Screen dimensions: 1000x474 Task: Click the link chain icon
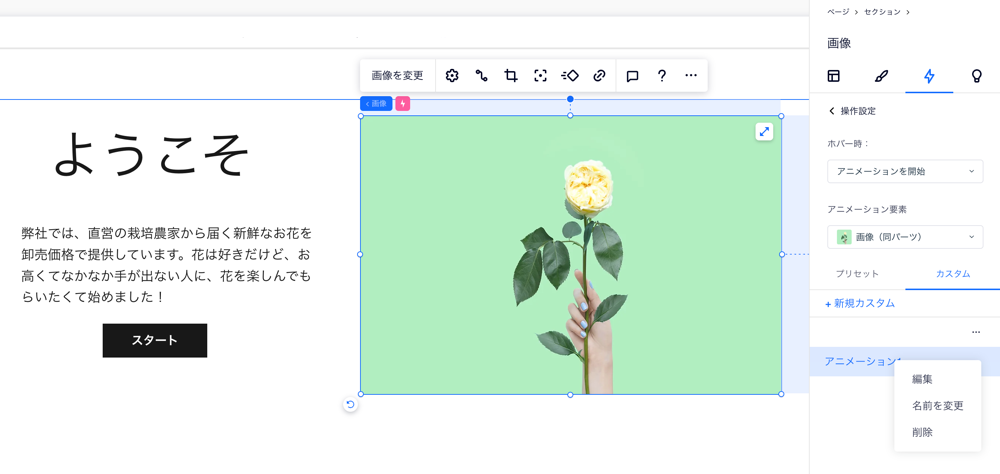(599, 76)
